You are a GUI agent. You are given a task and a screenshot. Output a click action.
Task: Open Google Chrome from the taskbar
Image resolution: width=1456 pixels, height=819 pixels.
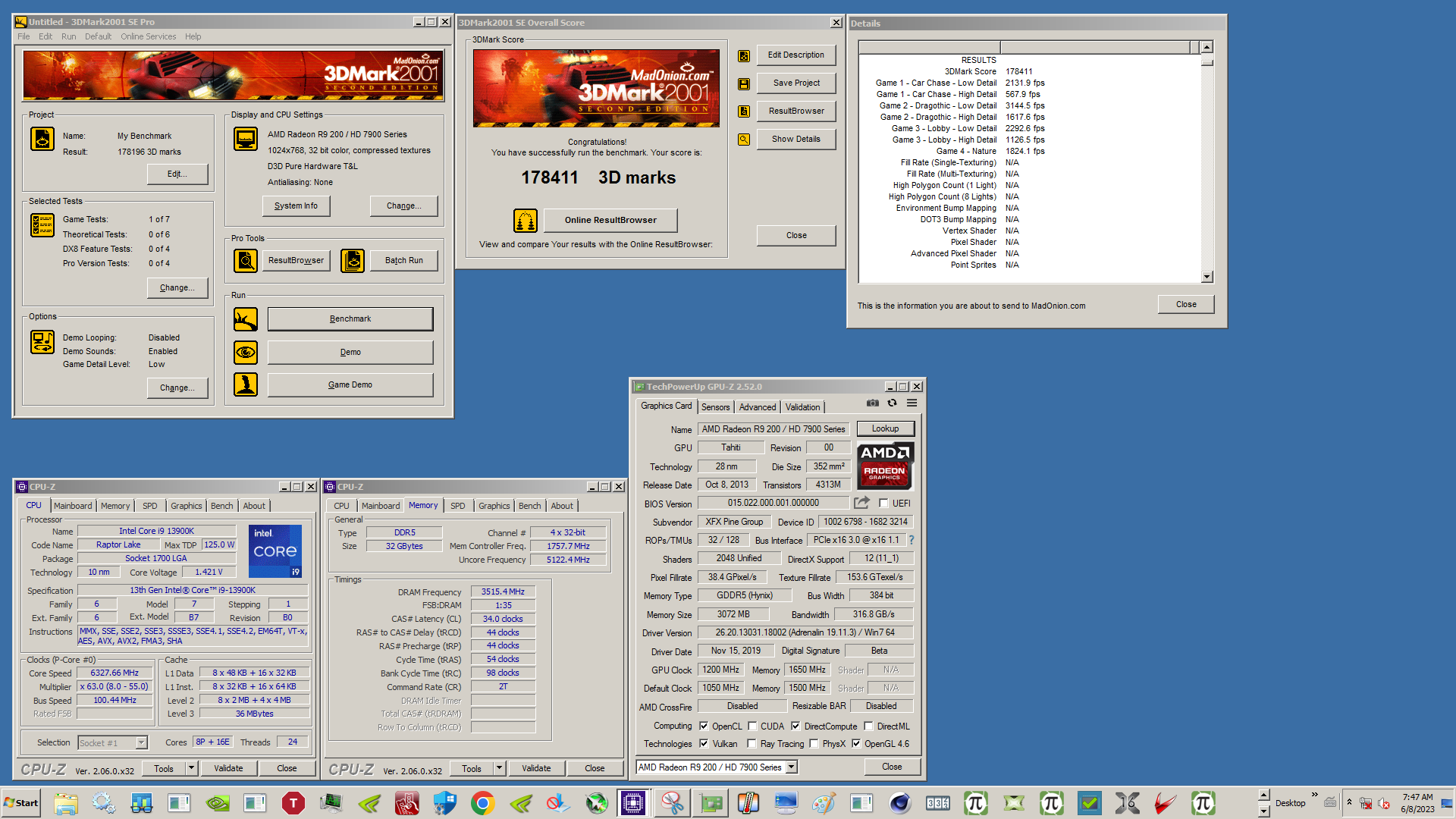point(483,803)
